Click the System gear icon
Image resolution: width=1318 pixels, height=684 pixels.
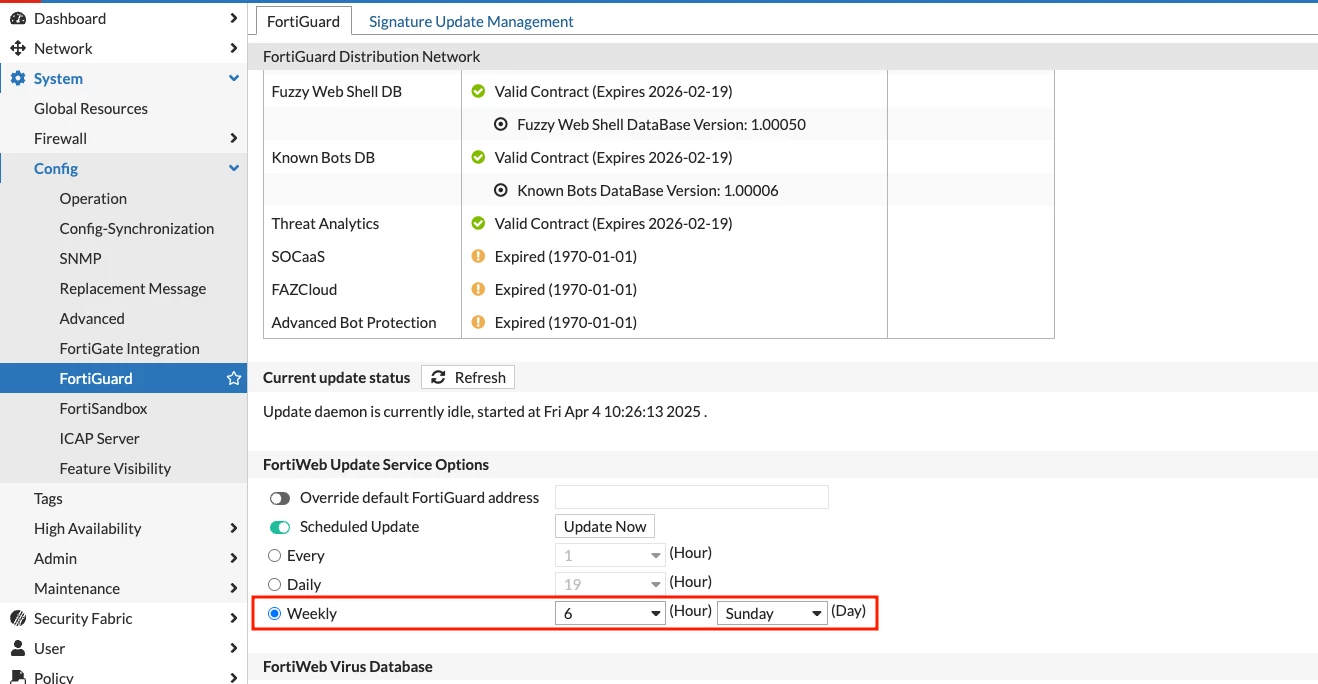(x=17, y=78)
